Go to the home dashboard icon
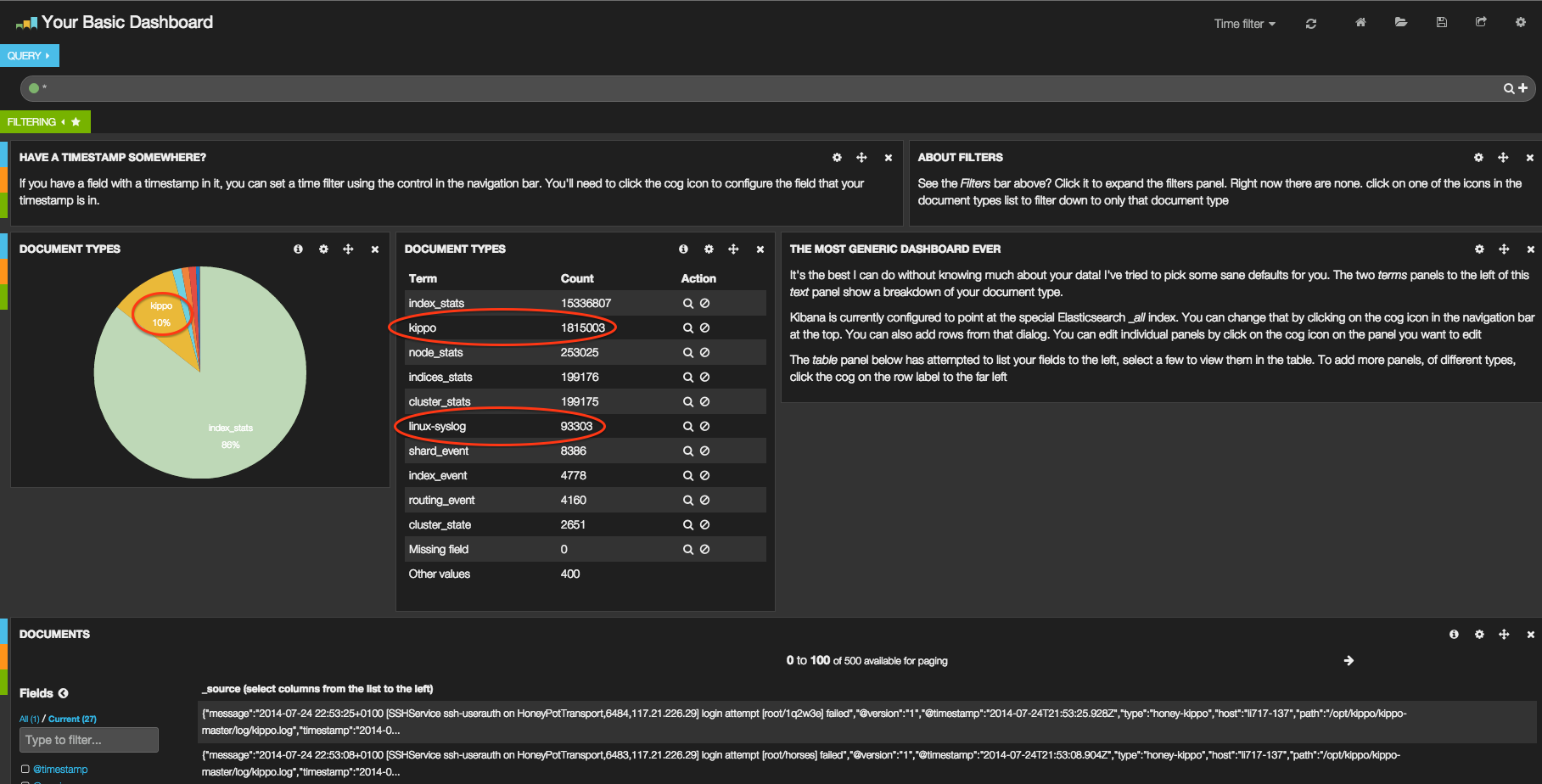1542x784 pixels. (1360, 23)
